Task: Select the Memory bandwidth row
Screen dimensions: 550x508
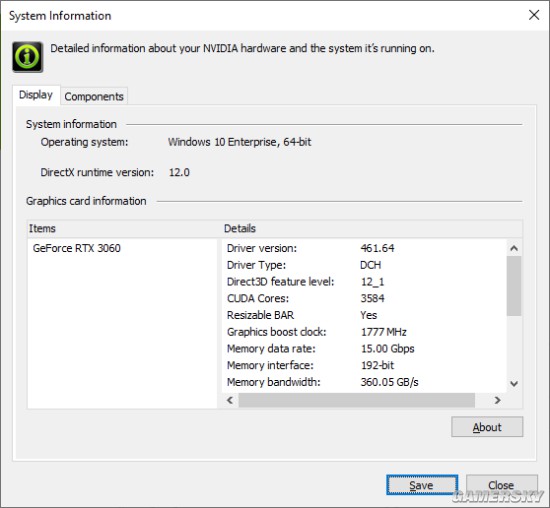Action: click(x=365, y=382)
